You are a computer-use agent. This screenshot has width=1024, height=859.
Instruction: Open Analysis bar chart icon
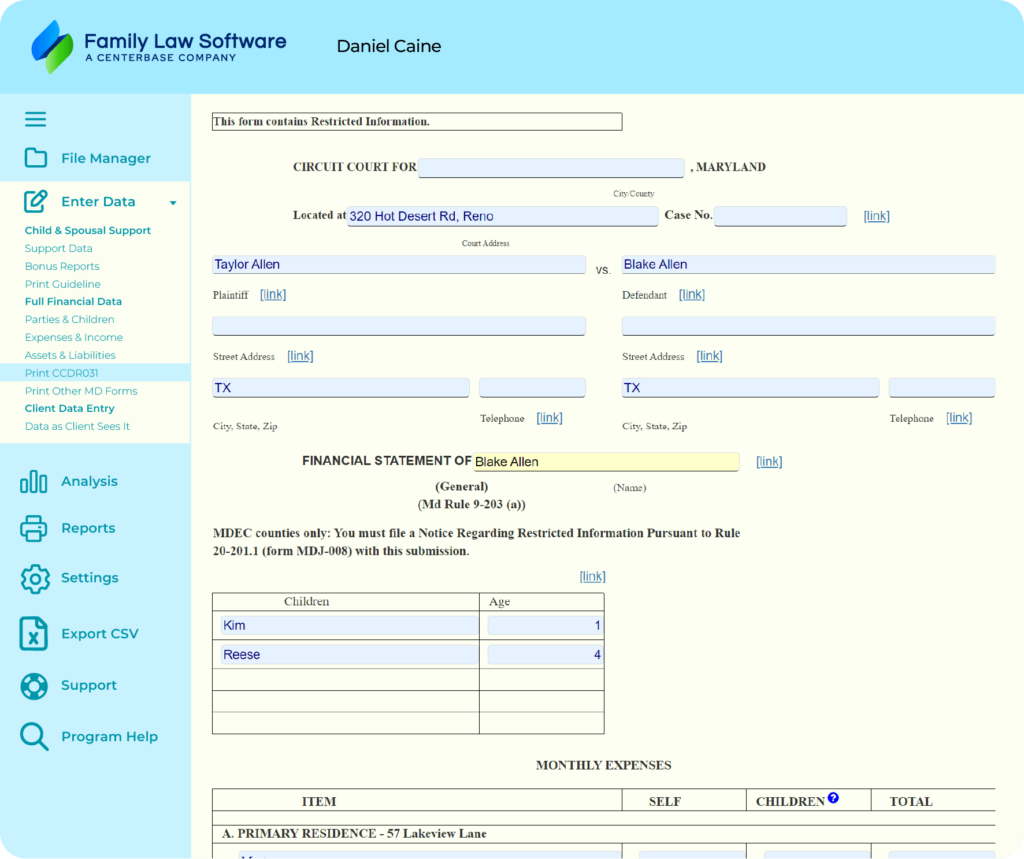point(34,481)
